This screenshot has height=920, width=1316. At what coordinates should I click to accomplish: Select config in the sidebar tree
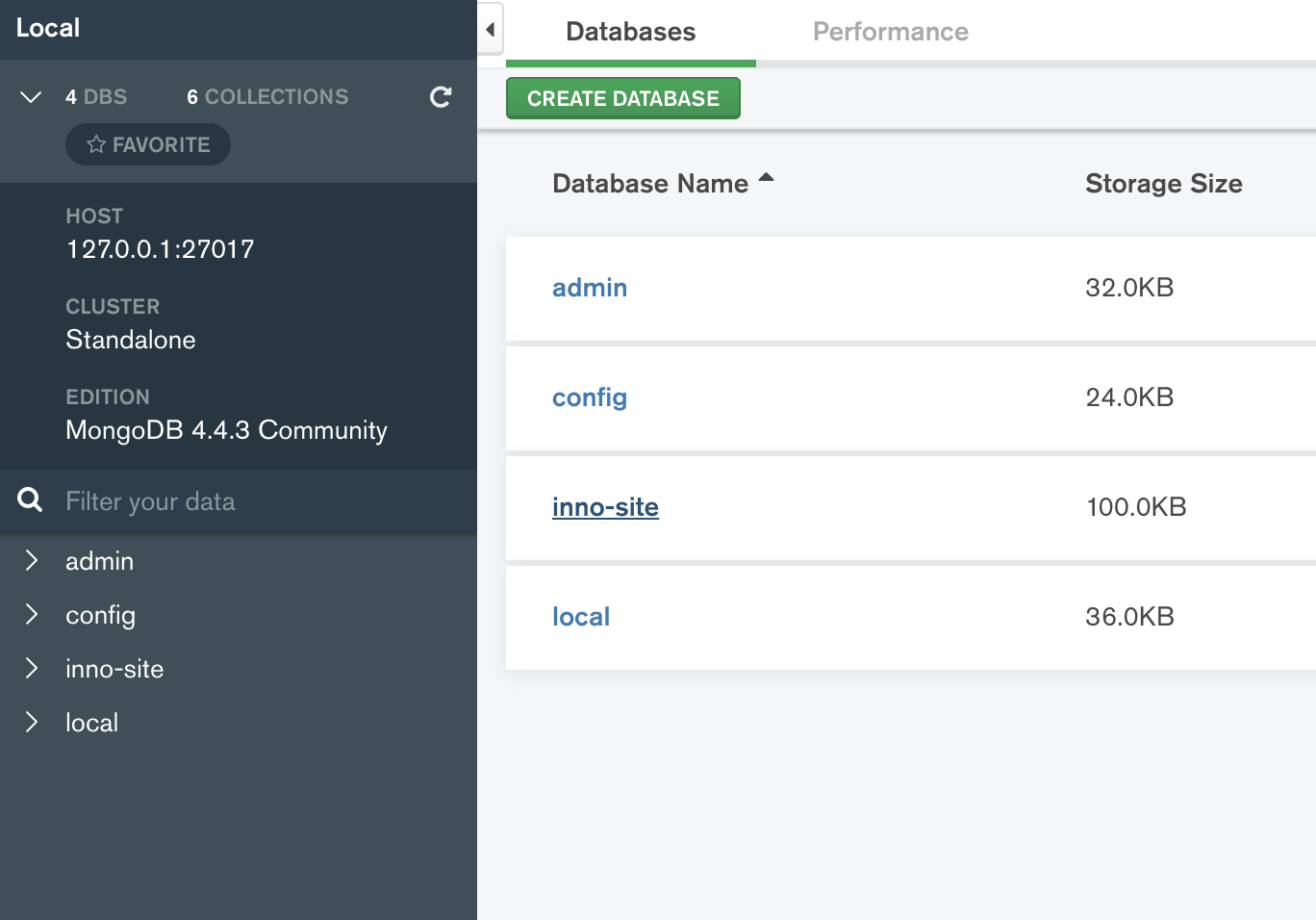coord(100,616)
